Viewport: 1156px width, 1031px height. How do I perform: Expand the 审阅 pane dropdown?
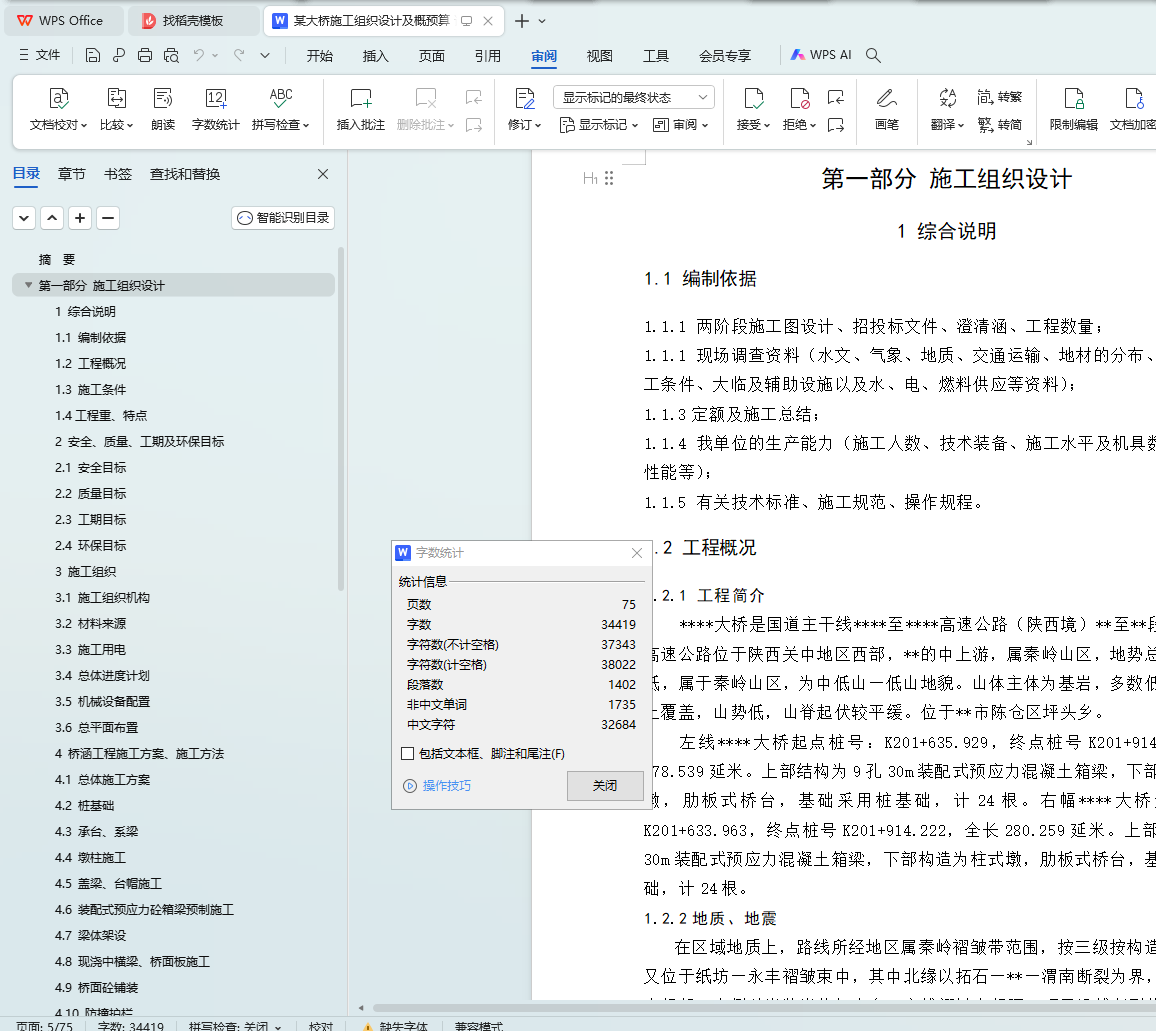coord(680,125)
